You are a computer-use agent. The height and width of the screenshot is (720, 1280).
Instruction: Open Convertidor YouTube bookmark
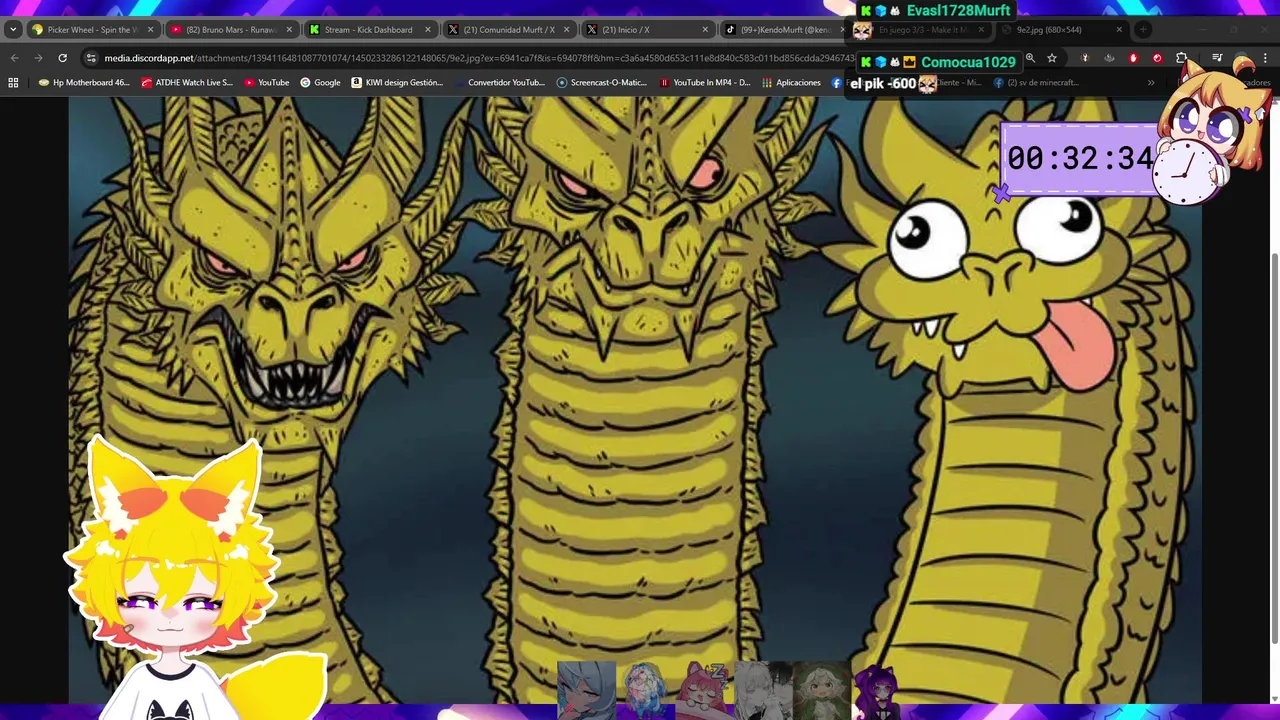pyautogui.click(x=499, y=83)
